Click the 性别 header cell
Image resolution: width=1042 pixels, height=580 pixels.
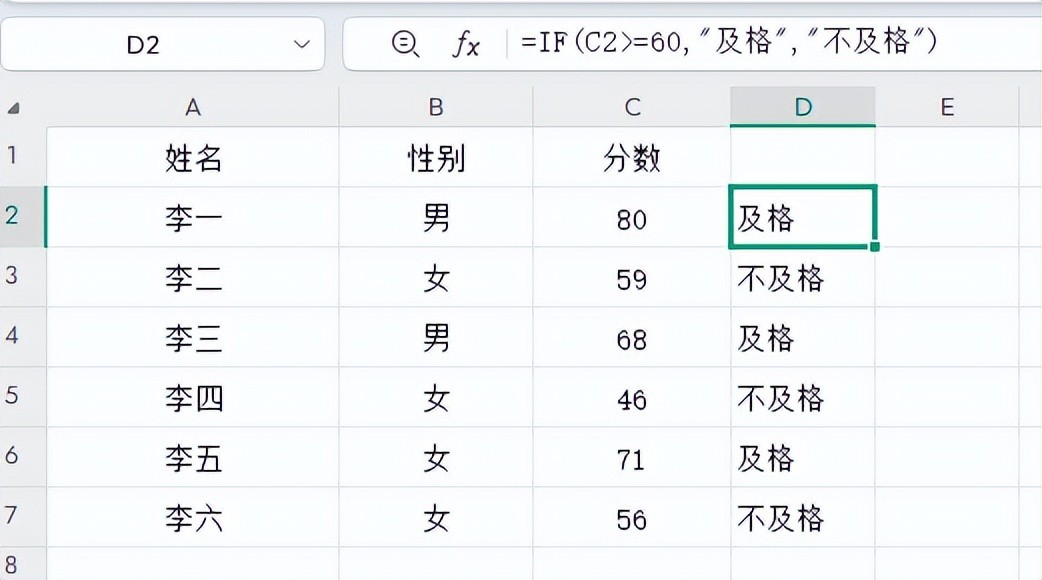436,158
